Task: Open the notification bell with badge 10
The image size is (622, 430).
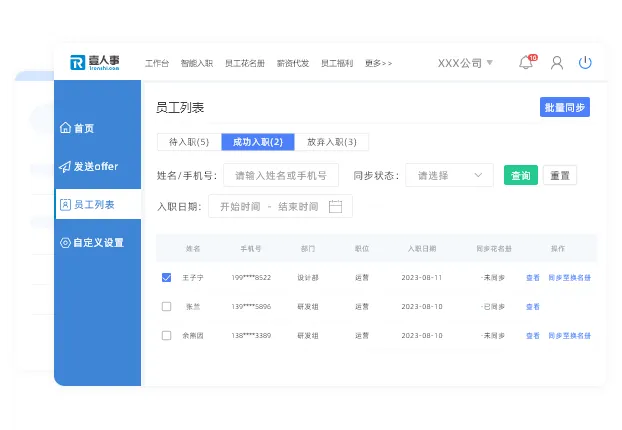Action: (x=528, y=62)
